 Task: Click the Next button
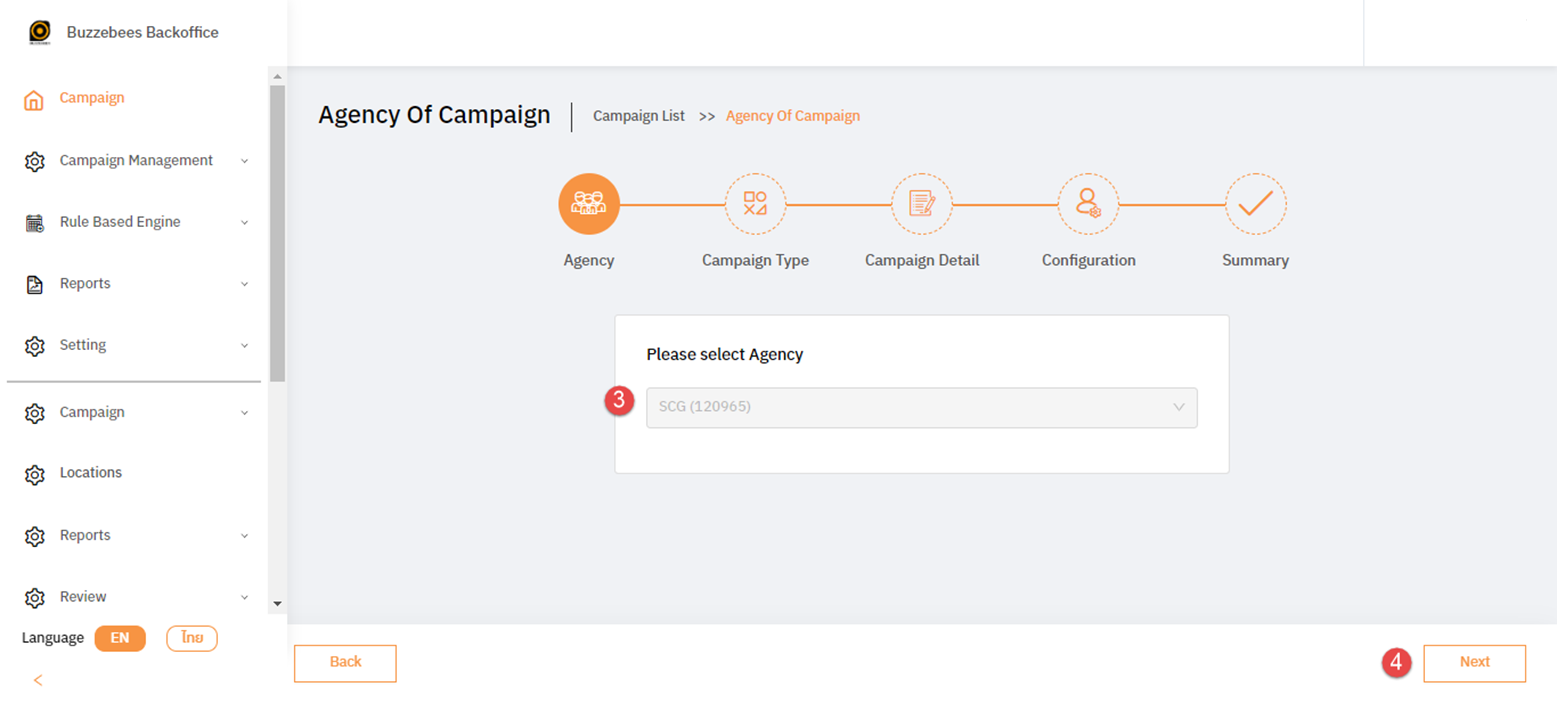(x=1474, y=662)
